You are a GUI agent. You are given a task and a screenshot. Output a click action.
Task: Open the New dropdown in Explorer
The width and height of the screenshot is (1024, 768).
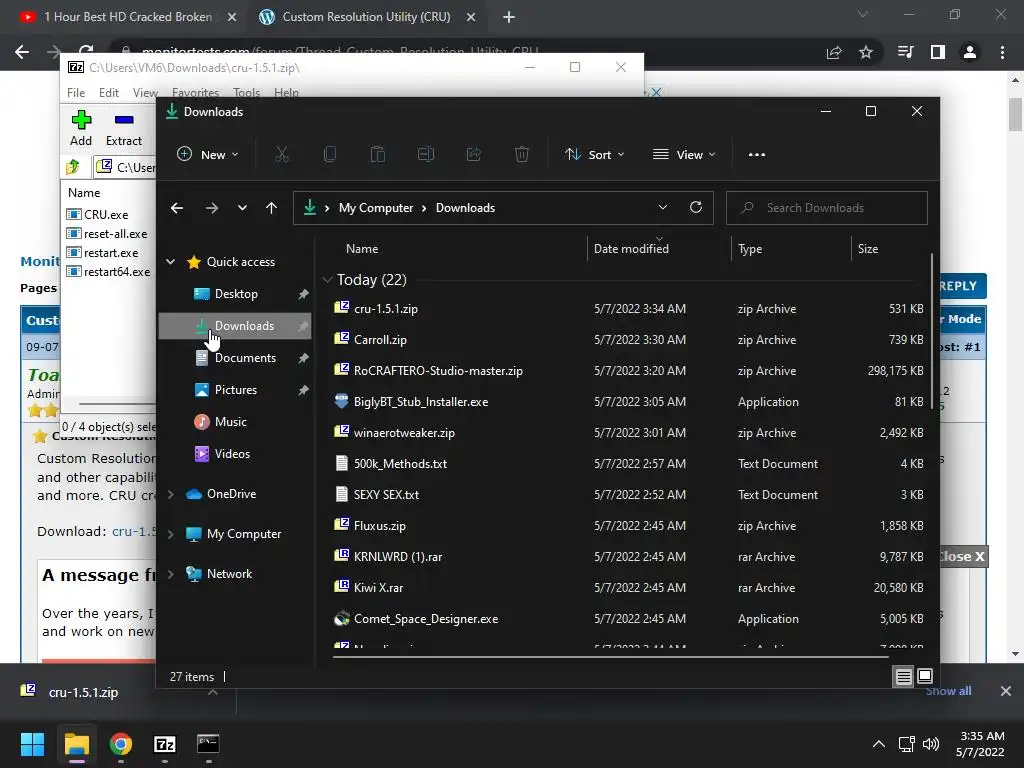click(208, 155)
